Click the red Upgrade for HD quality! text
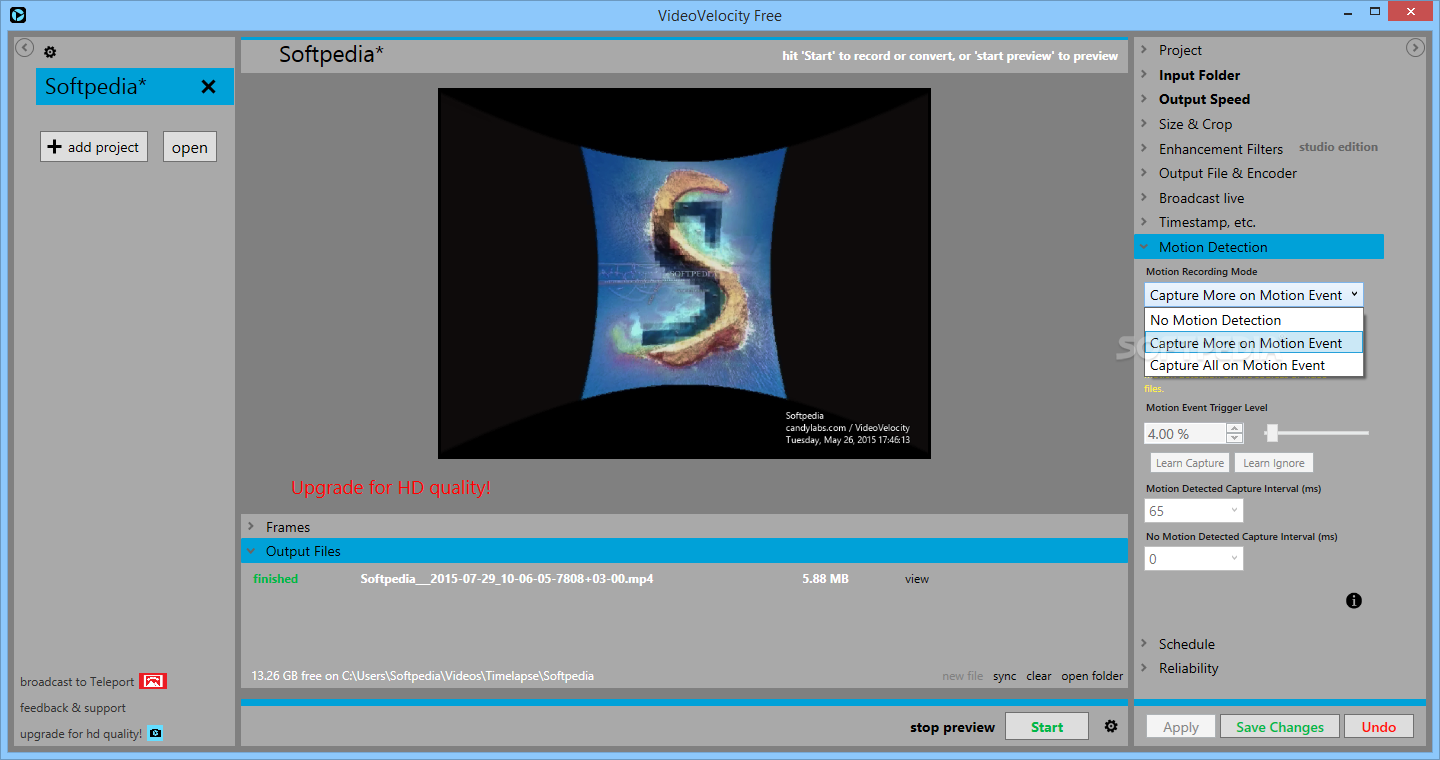 coord(391,488)
